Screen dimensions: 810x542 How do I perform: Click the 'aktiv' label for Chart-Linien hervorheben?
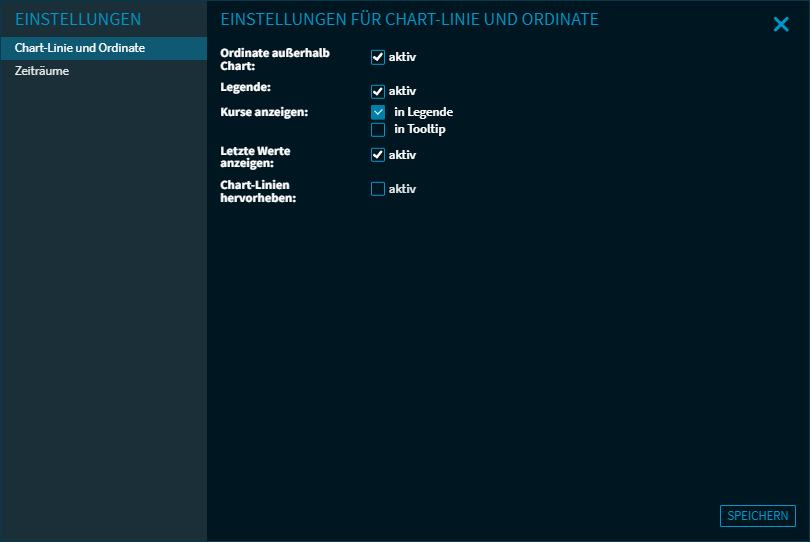click(x=402, y=189)
